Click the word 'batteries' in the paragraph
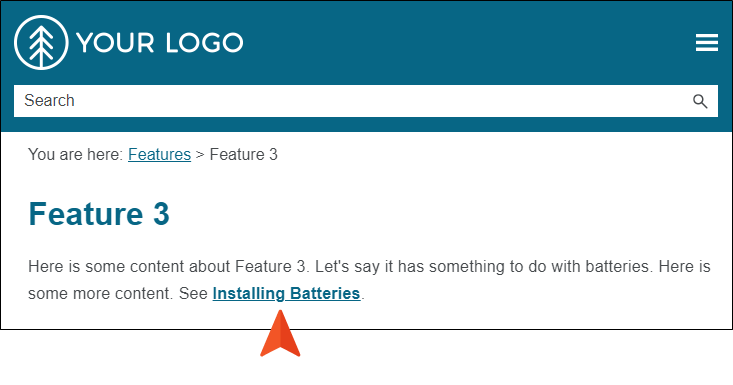 tap(618, 266)
